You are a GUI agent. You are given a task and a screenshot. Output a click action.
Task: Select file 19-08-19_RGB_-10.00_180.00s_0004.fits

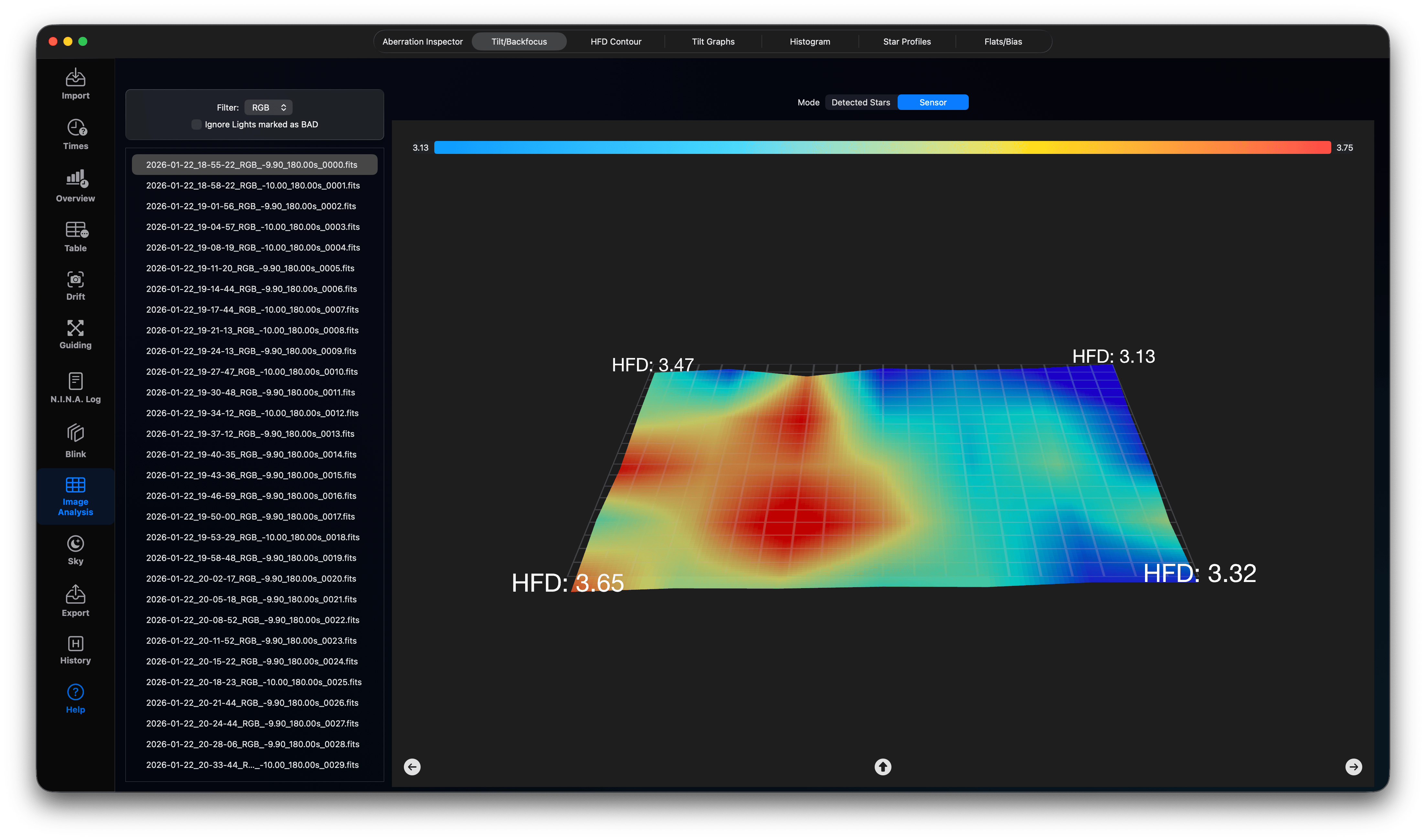tap(254, 248)
